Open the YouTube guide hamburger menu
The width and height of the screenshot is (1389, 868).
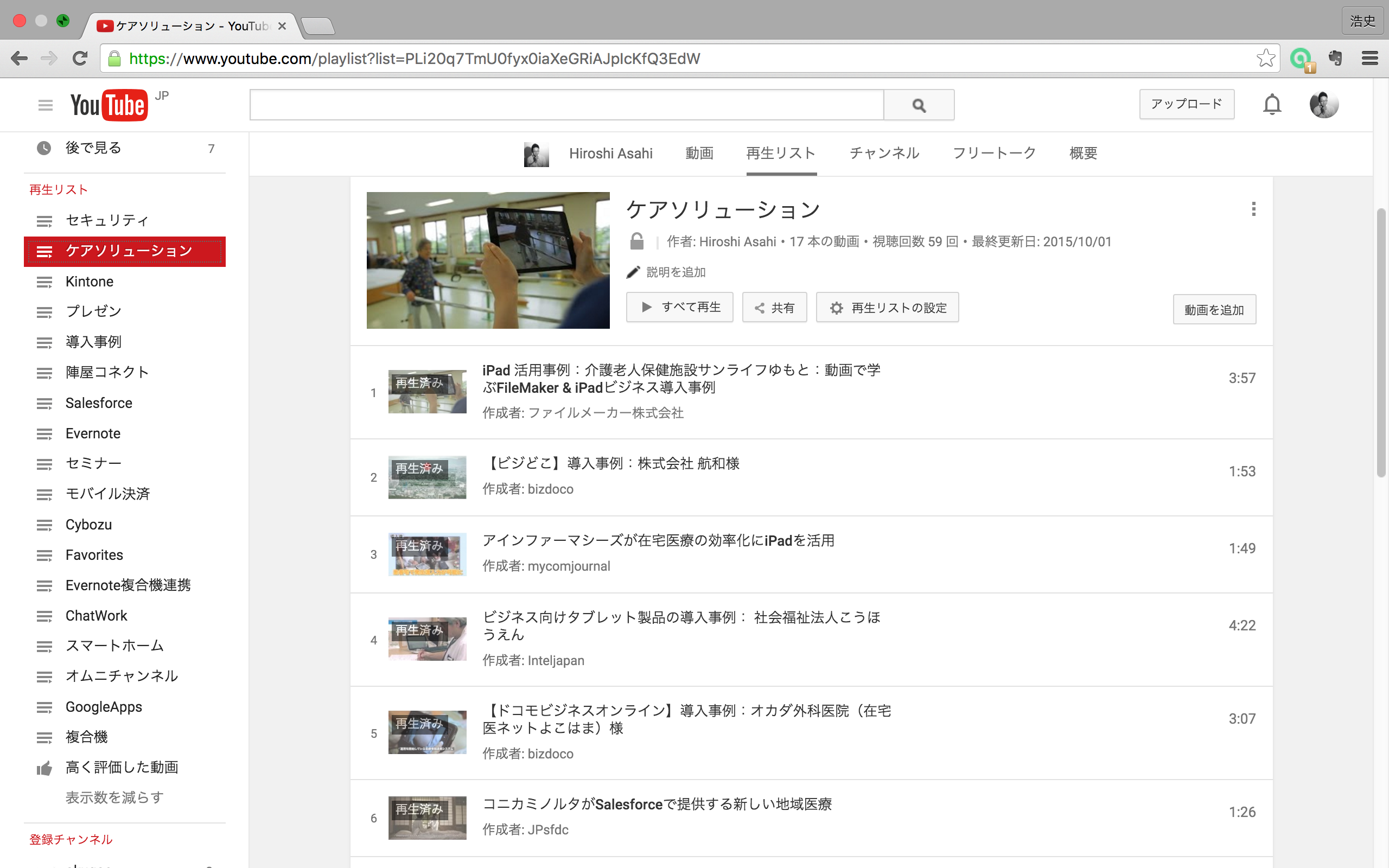pyautogui.click(x=46, y=105)
